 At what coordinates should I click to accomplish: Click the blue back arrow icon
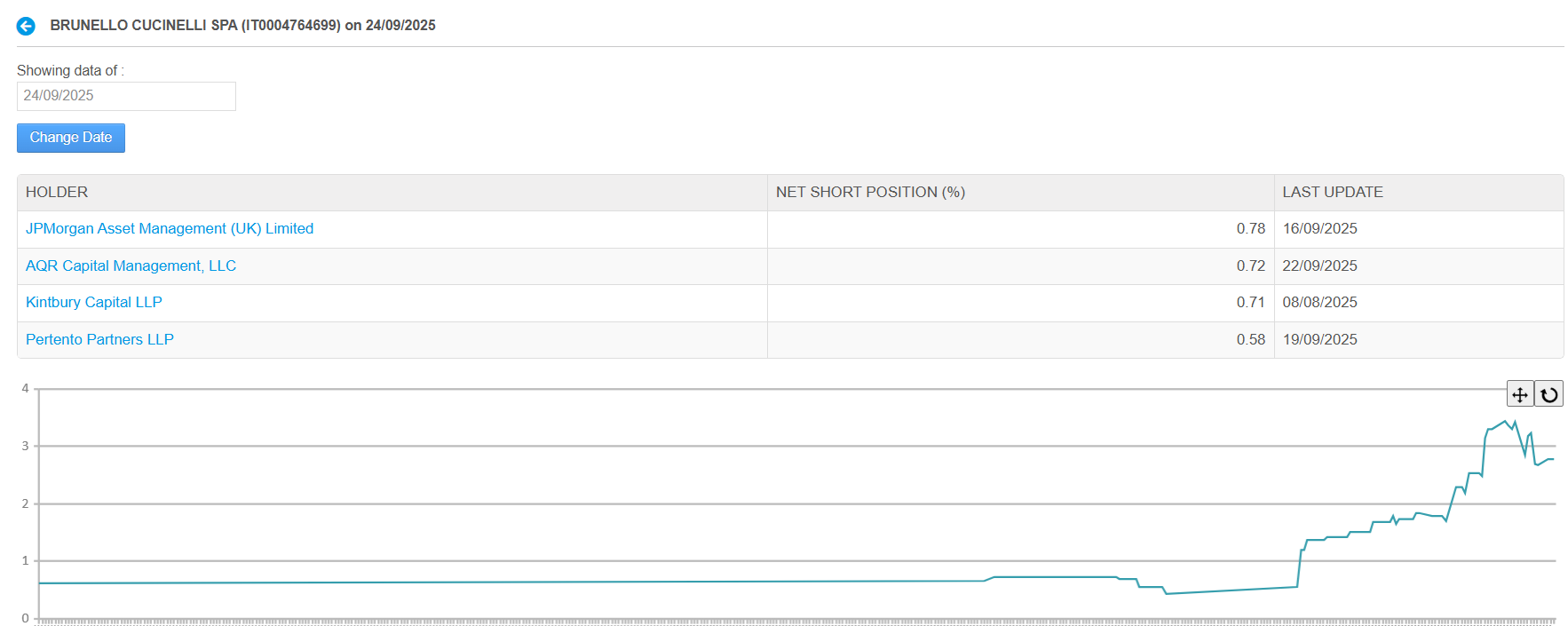click(26, 26)
